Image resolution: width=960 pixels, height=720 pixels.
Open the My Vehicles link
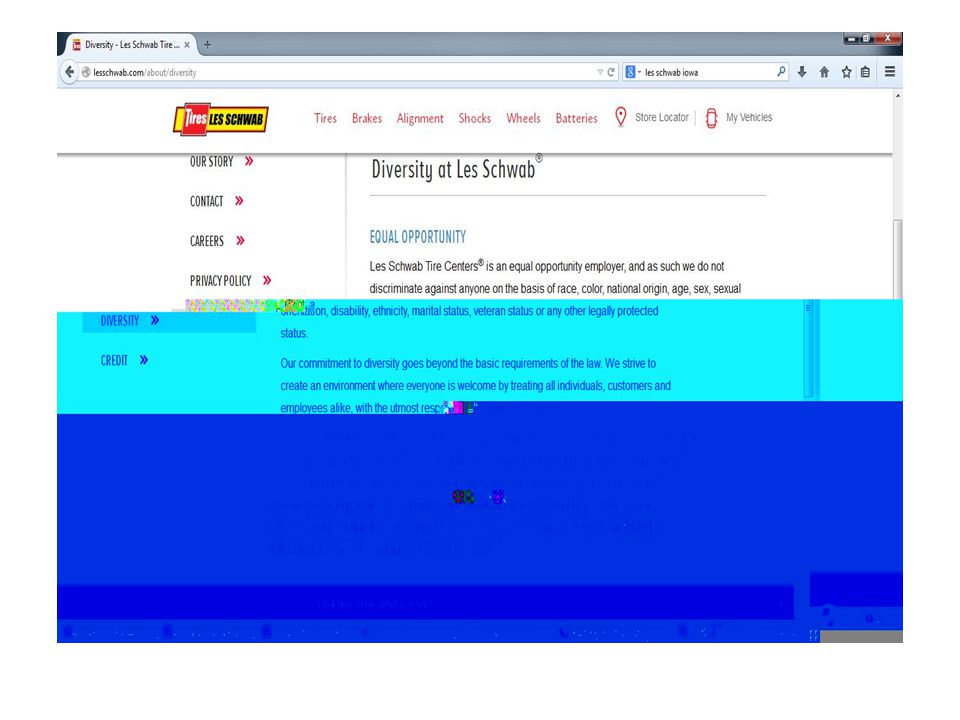(x=749, y=117)
